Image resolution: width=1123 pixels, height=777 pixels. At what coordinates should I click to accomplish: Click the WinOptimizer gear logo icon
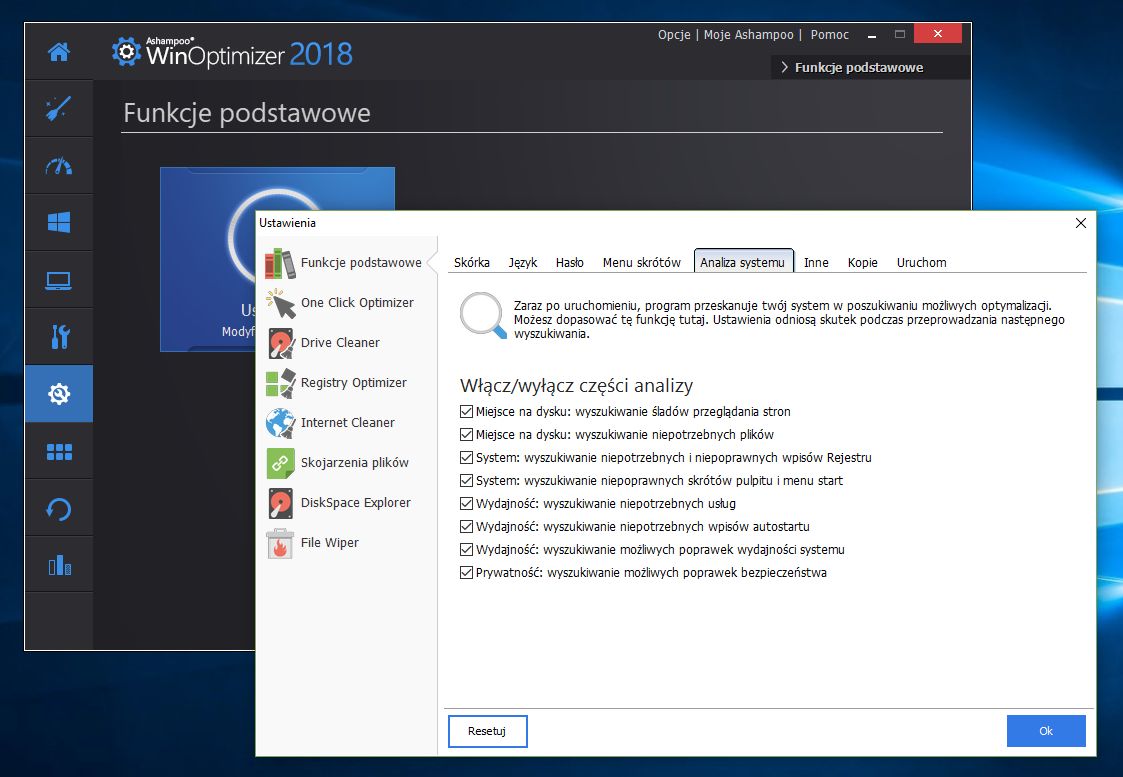(x=126, y=52)
